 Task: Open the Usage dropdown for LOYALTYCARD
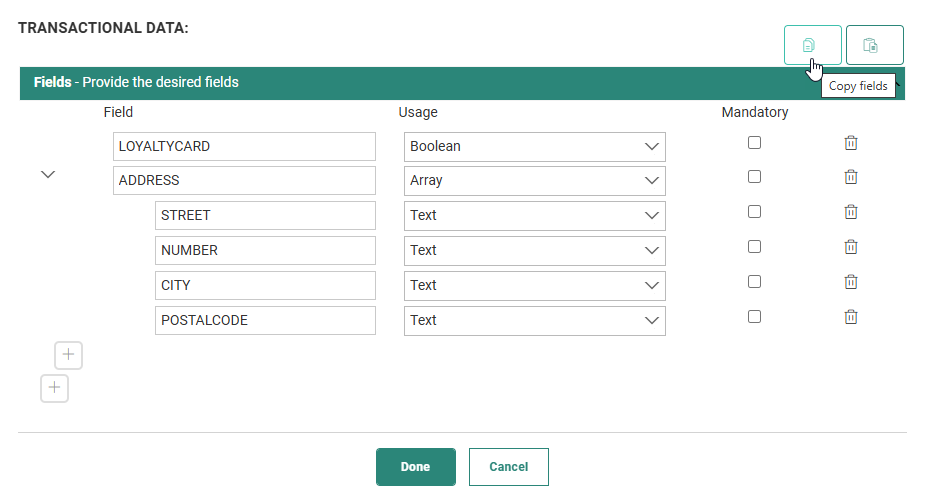(x=534, y=146)
